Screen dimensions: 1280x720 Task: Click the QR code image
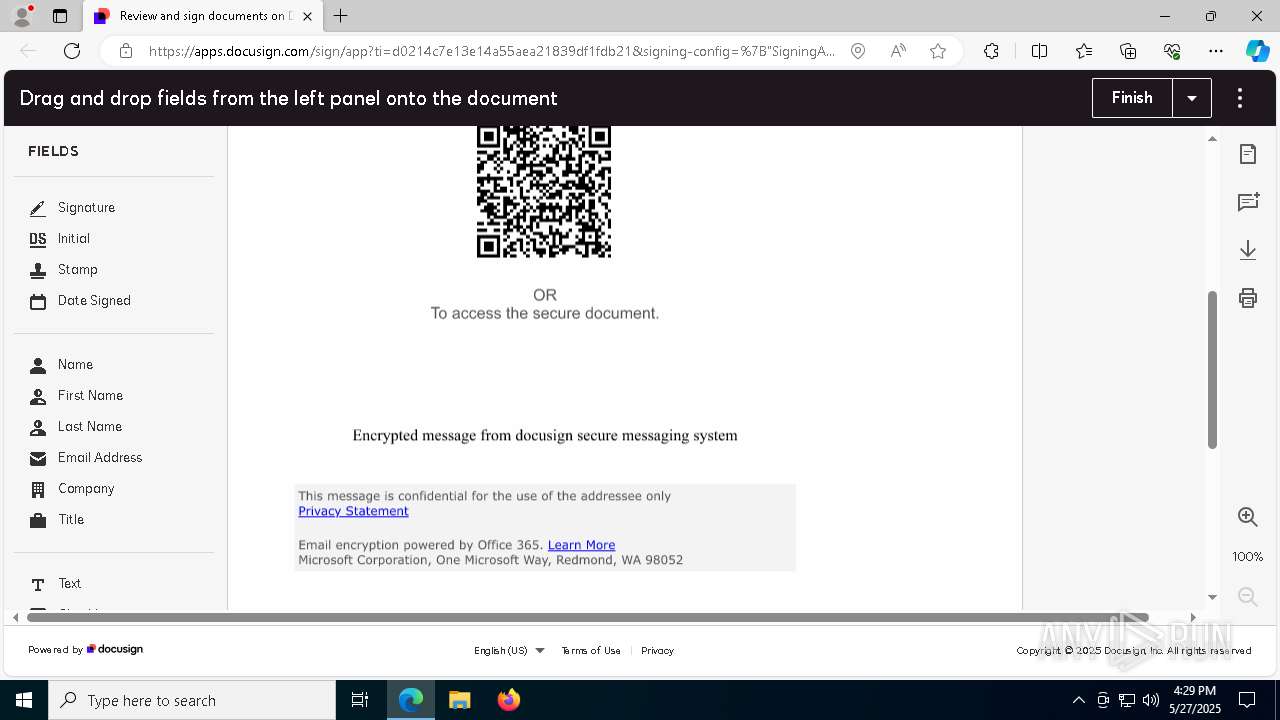544,192
